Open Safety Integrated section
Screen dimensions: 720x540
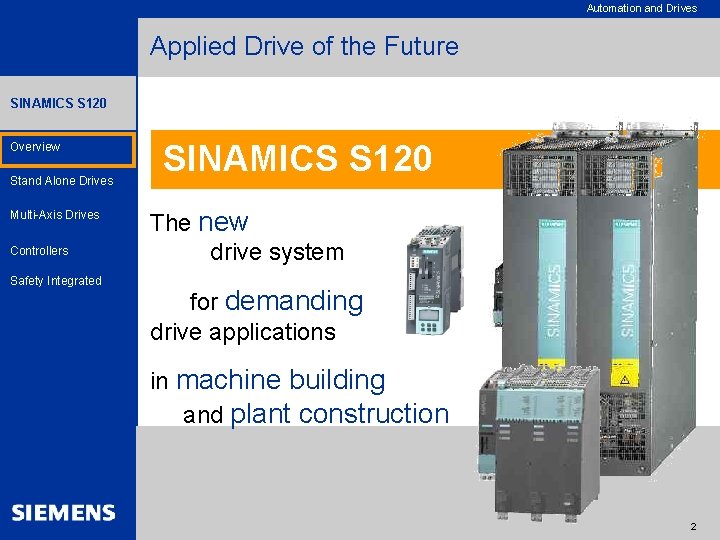tap(56, 281)
